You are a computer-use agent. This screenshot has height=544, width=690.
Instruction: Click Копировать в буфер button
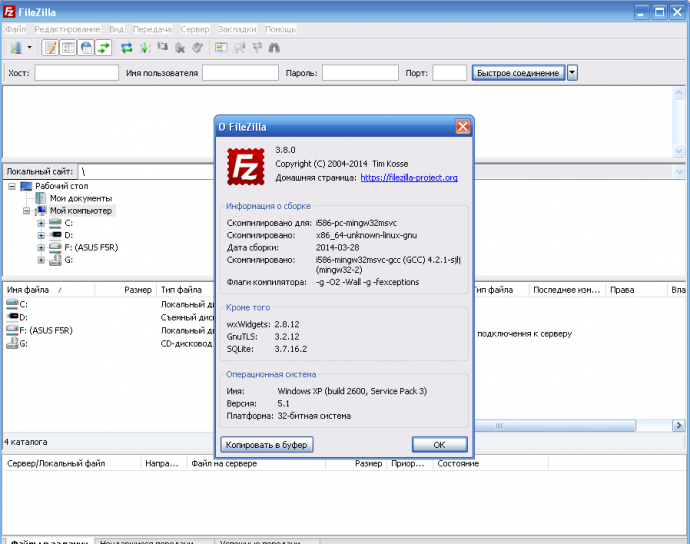pos(267,445)
